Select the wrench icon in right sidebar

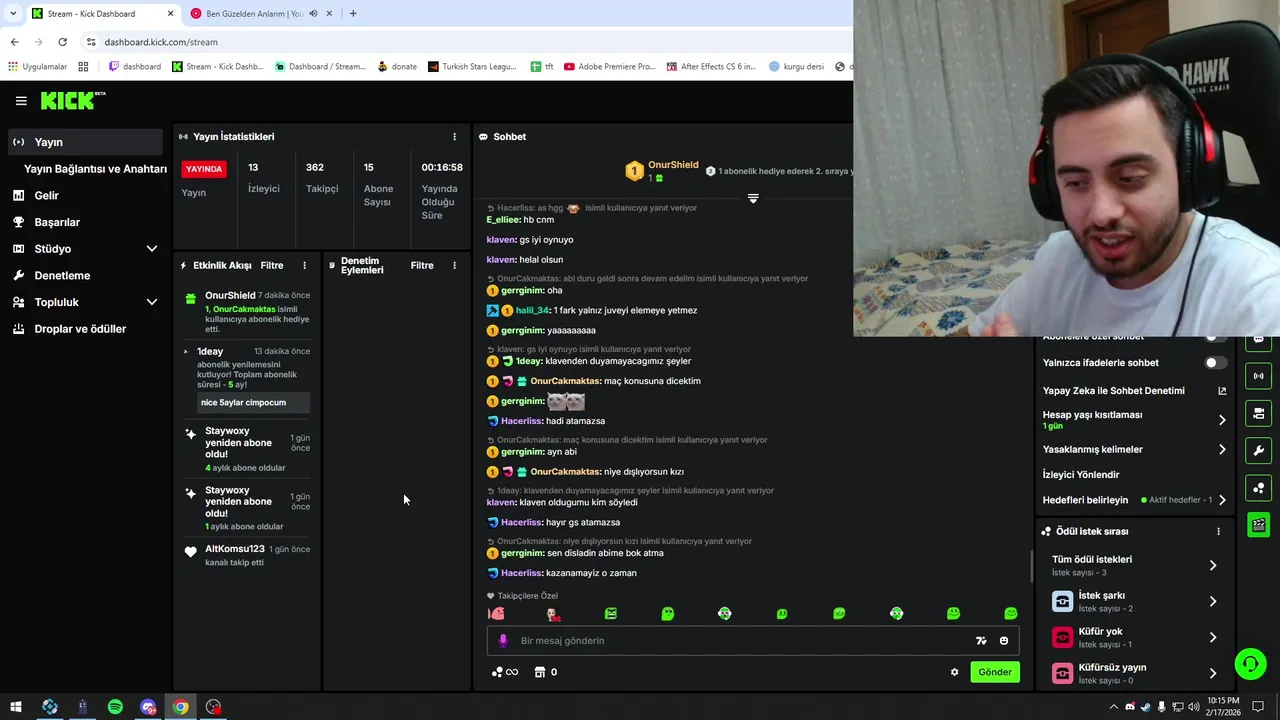click(1258, 450)
